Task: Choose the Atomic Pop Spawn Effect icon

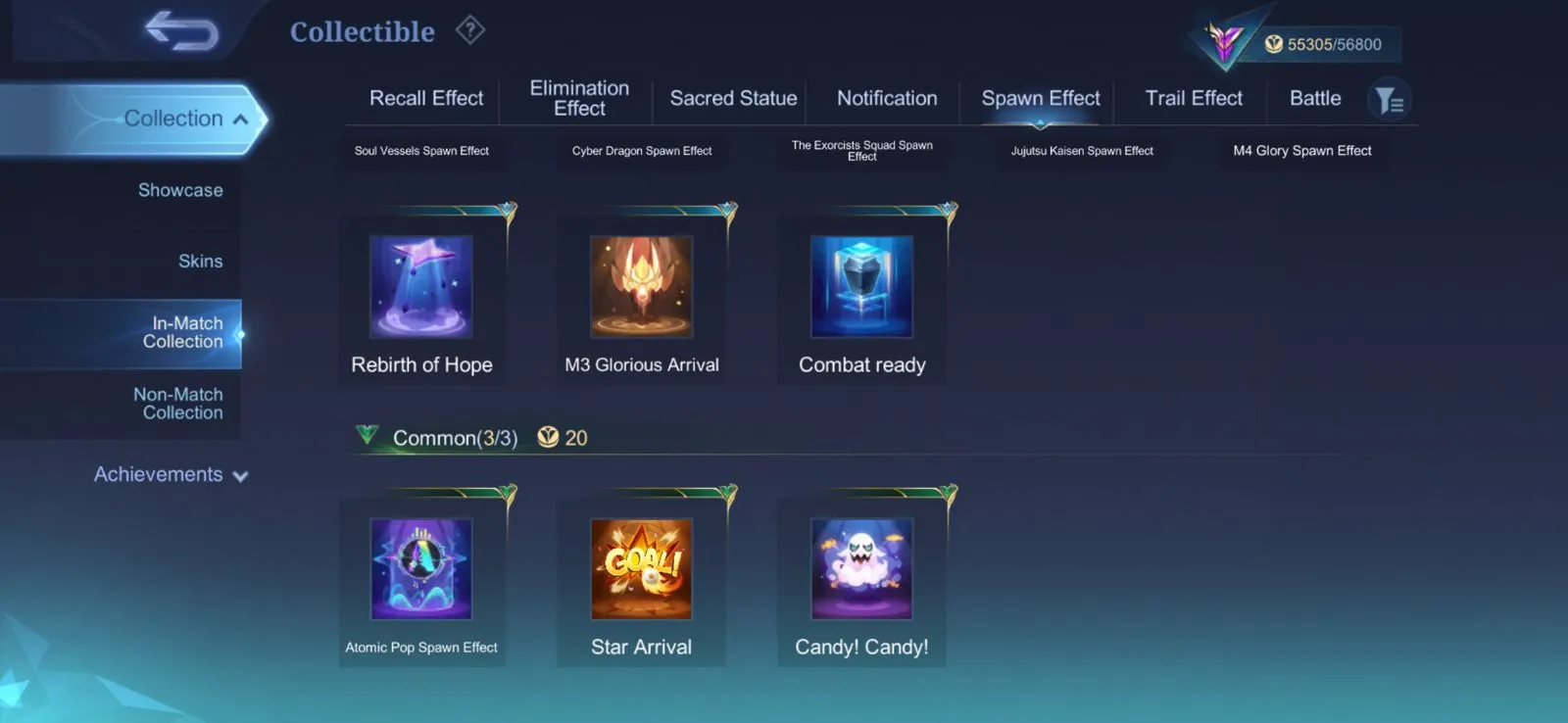Action: pyautogui.click(x=421, y=568)
